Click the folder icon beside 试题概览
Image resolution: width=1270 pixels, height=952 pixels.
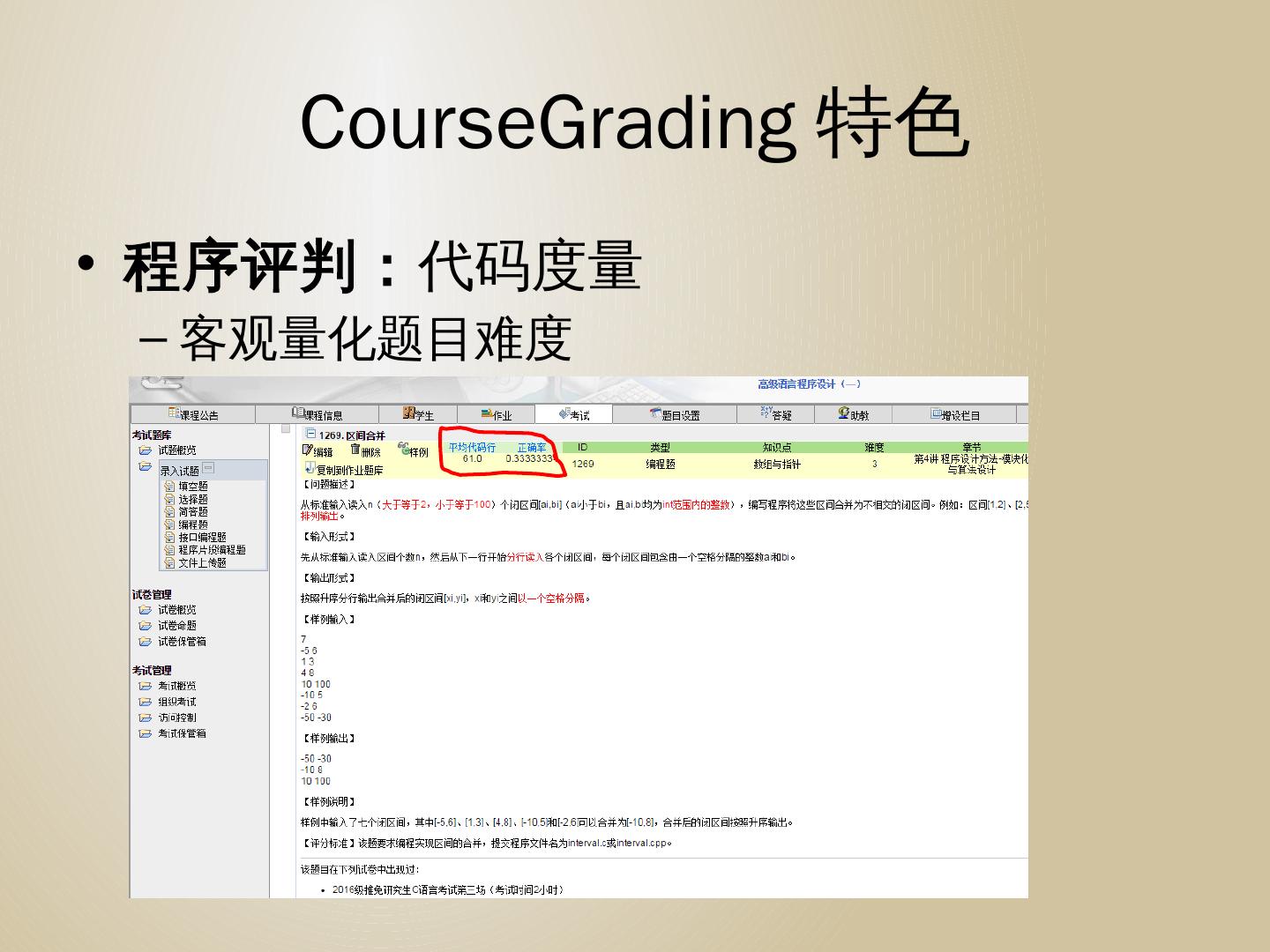146,450
